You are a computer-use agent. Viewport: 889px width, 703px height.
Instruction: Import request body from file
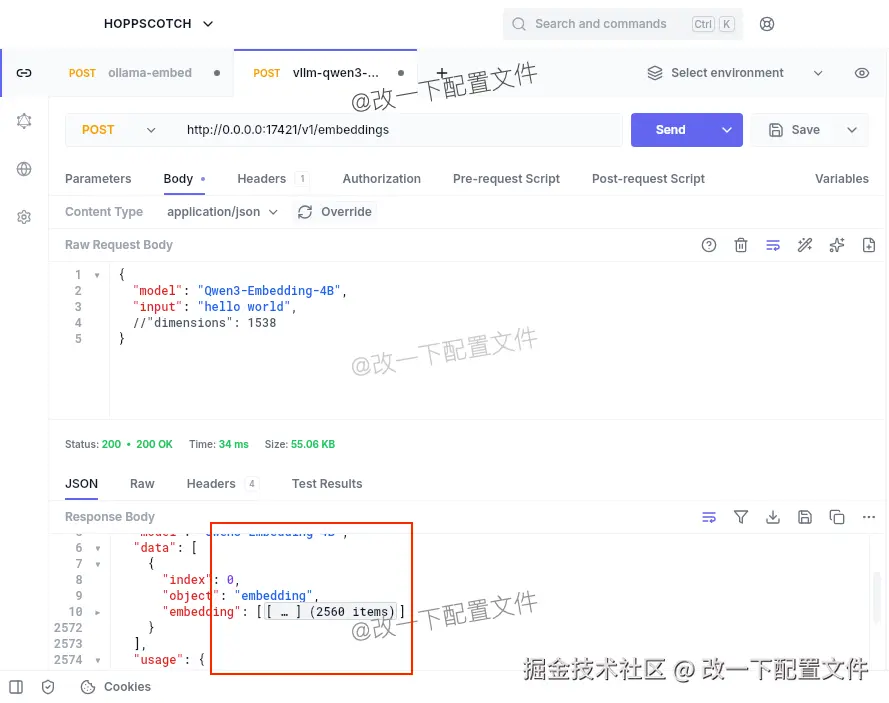869,245
